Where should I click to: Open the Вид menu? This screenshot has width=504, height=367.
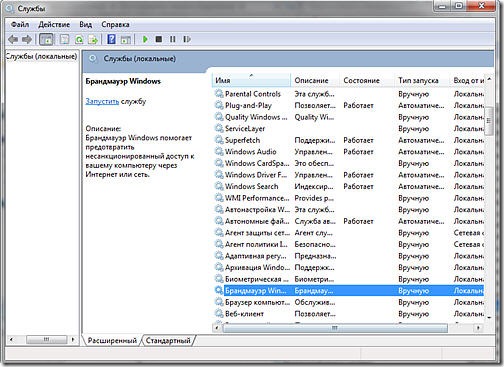pos(86,24)
